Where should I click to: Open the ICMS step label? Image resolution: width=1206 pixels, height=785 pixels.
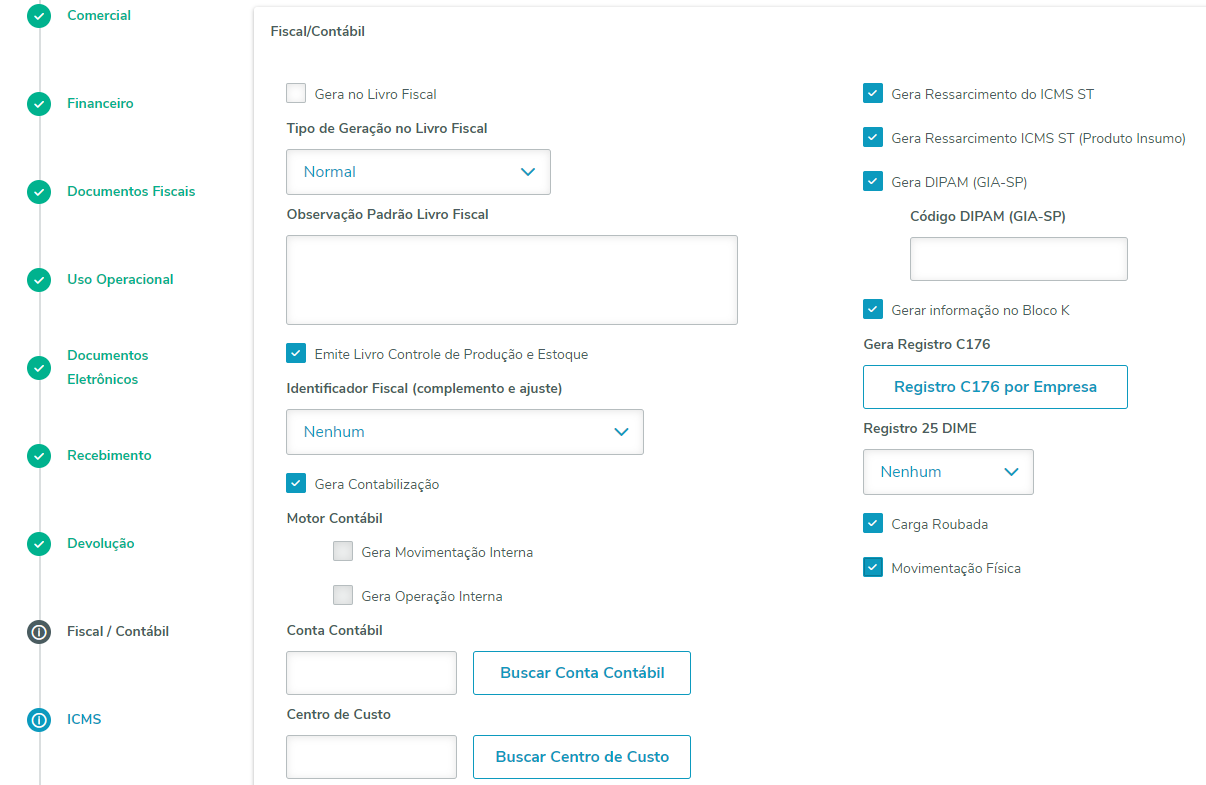84,720
